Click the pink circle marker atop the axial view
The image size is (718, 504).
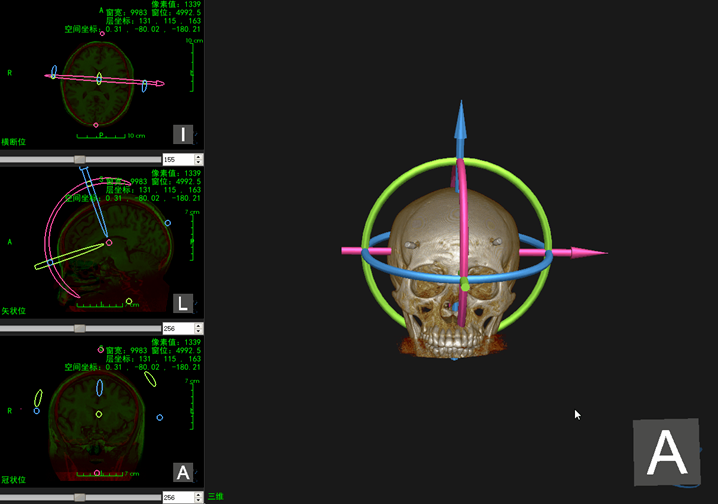coord(102,33)
